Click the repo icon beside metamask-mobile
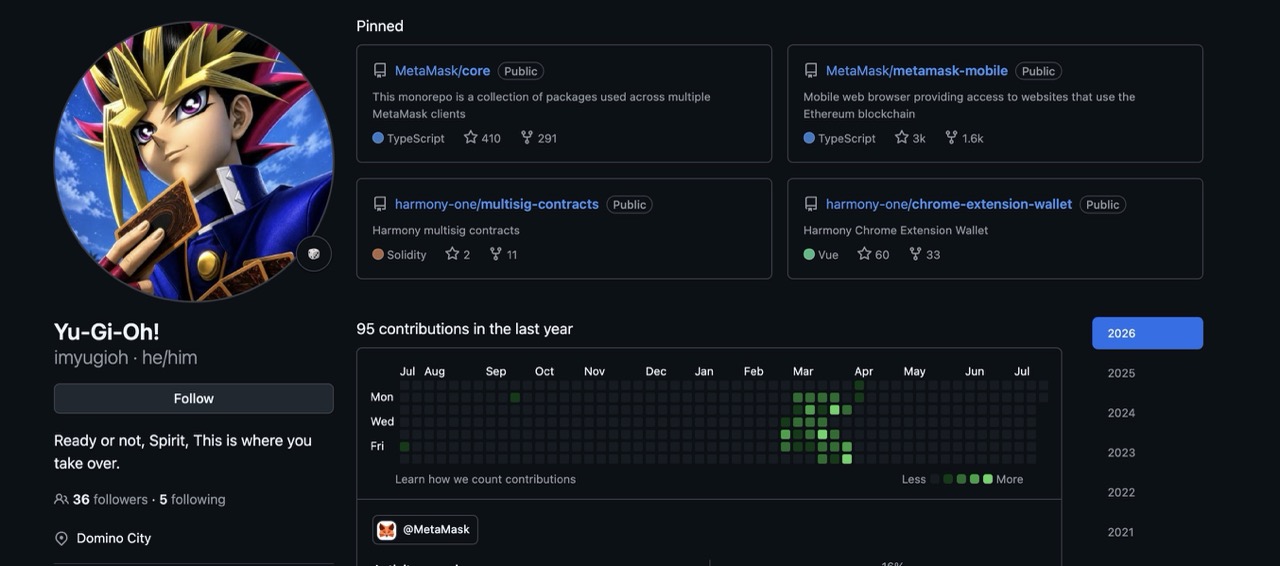 (x=811, y=71)
